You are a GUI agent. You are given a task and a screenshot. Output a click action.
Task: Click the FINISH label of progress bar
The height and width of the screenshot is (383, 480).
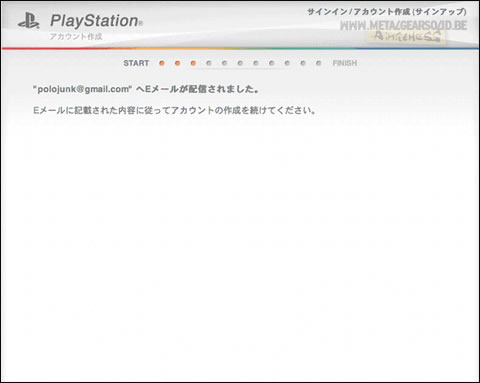pos(345,63)
